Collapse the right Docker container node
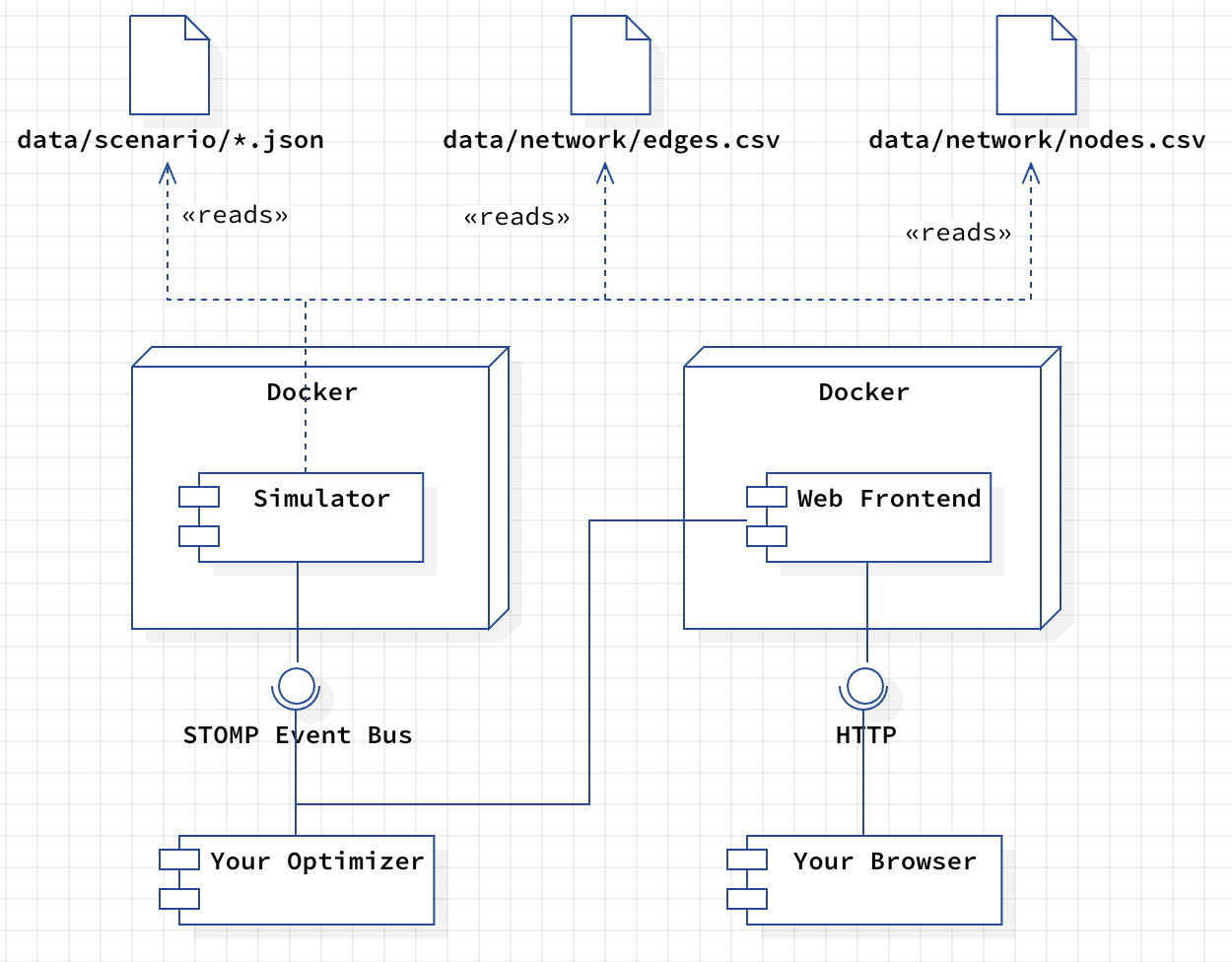Image resolution: width=1232 pixels, height=962 pixels. pyautogui.click(x=864, y=392)
